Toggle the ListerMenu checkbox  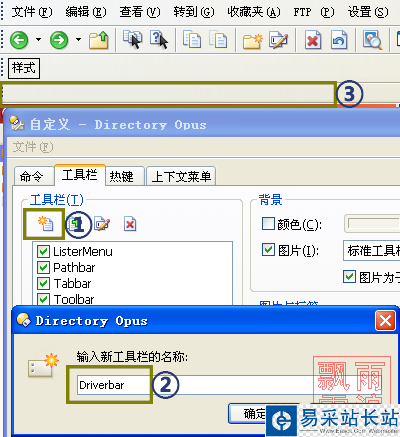(43, 251)
